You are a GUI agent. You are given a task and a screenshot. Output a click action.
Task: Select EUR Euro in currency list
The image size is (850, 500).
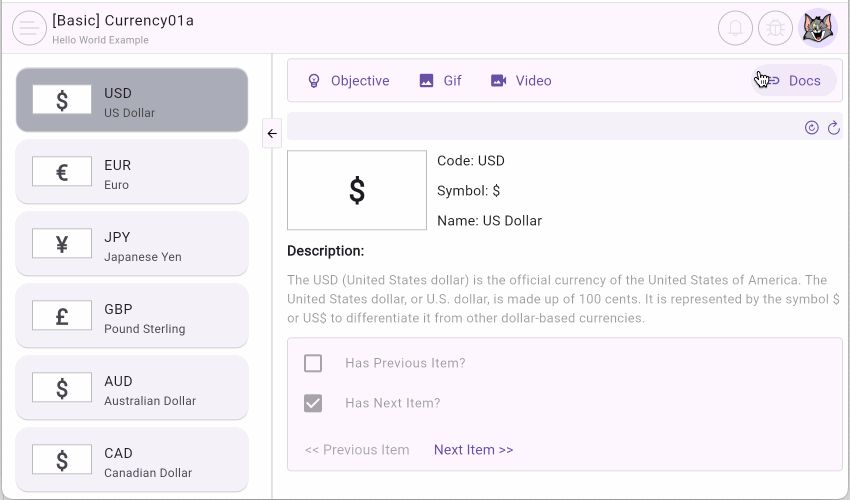pos(131,172)
